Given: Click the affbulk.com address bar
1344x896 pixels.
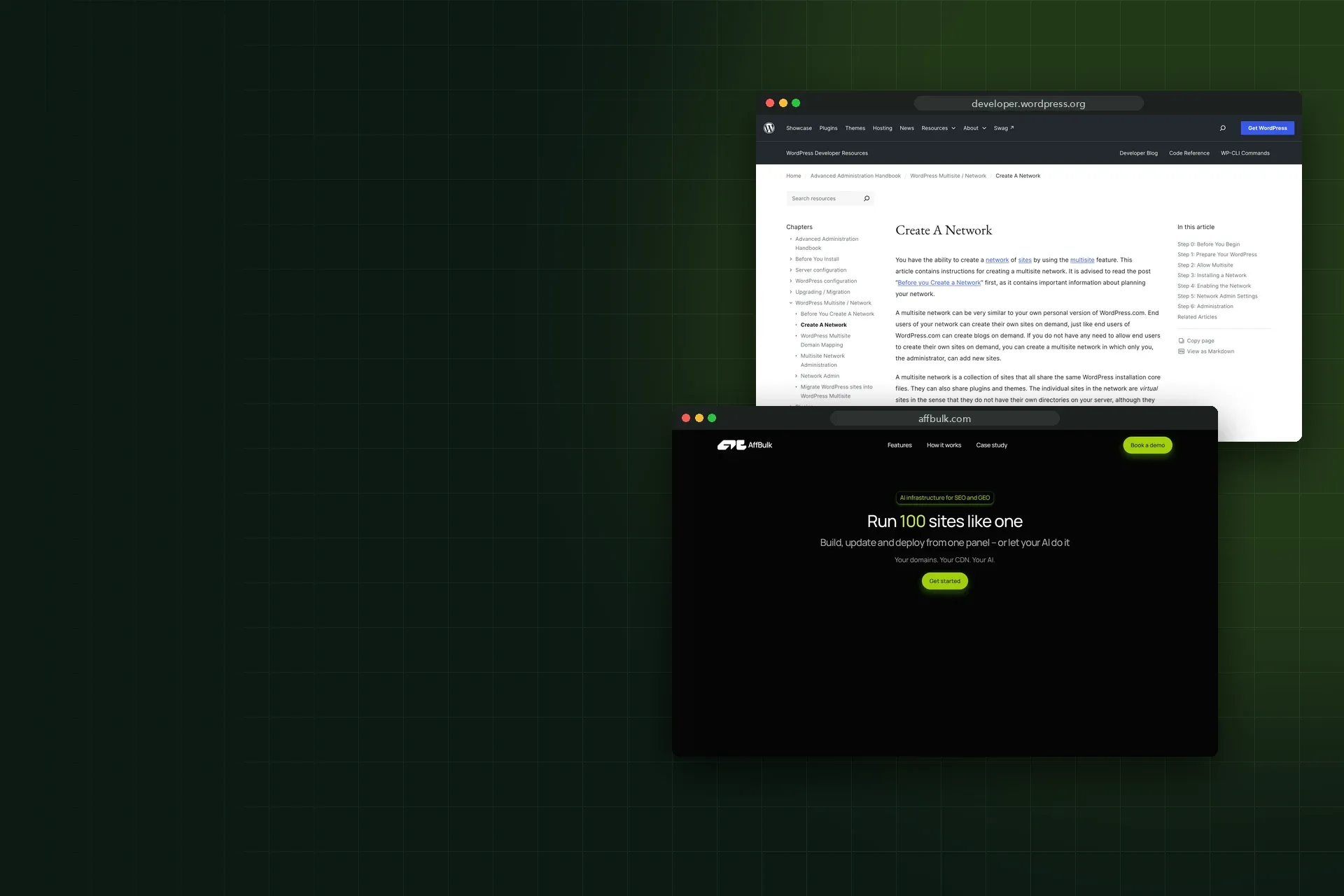Looking at the screenshot, I should (944, 419).
